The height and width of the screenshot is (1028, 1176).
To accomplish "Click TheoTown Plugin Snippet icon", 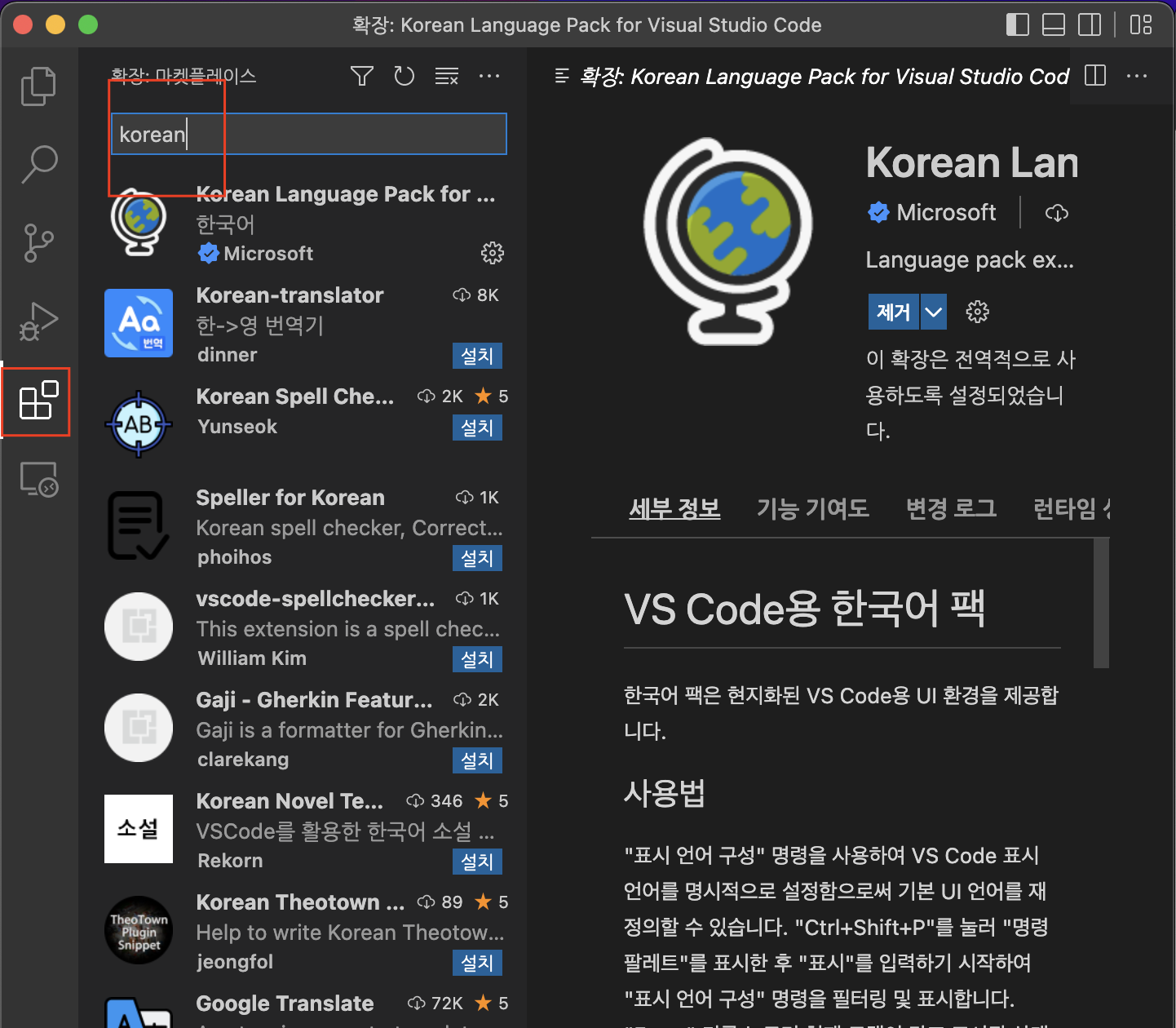I will tap(139, 930).
